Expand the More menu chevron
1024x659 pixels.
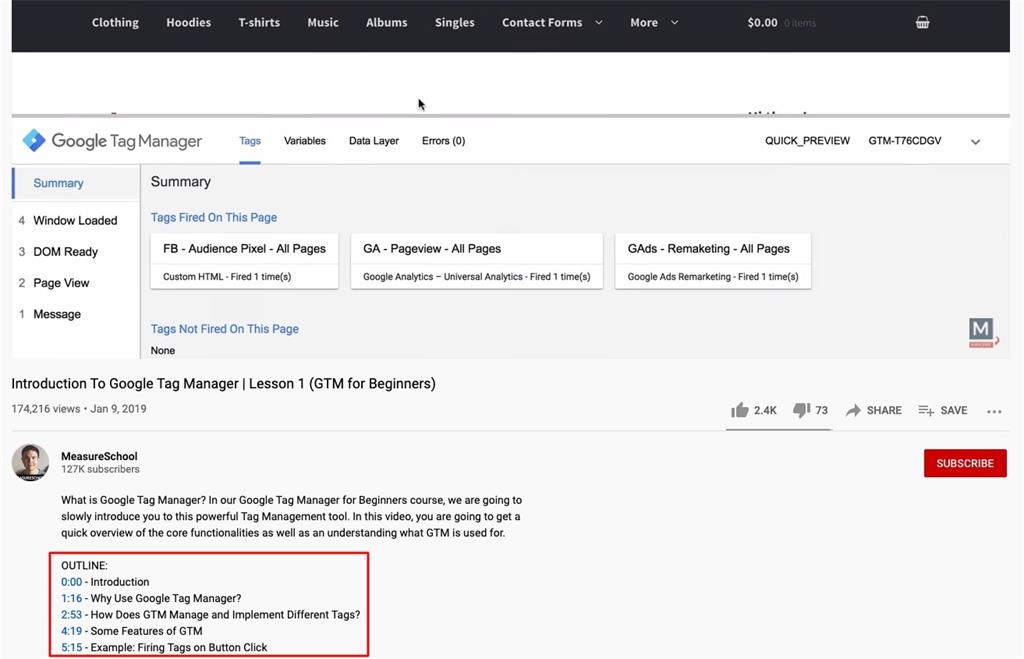click(x=674, y=22)
